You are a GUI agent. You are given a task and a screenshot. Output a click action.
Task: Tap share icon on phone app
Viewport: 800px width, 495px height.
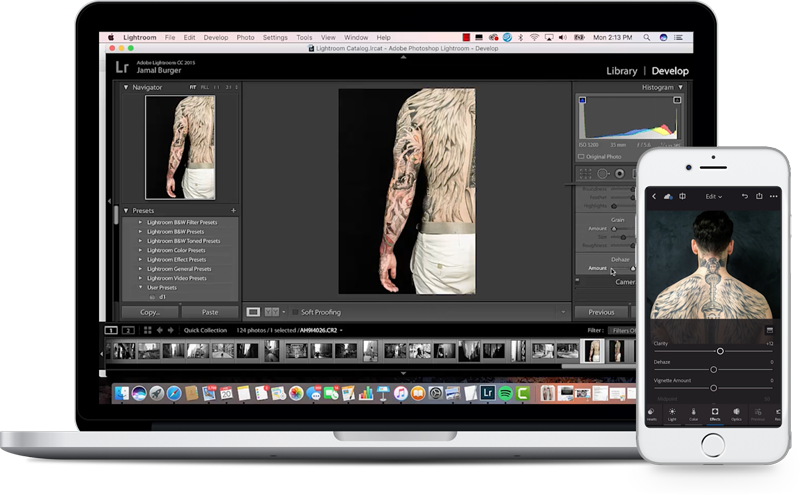(759, 196)
